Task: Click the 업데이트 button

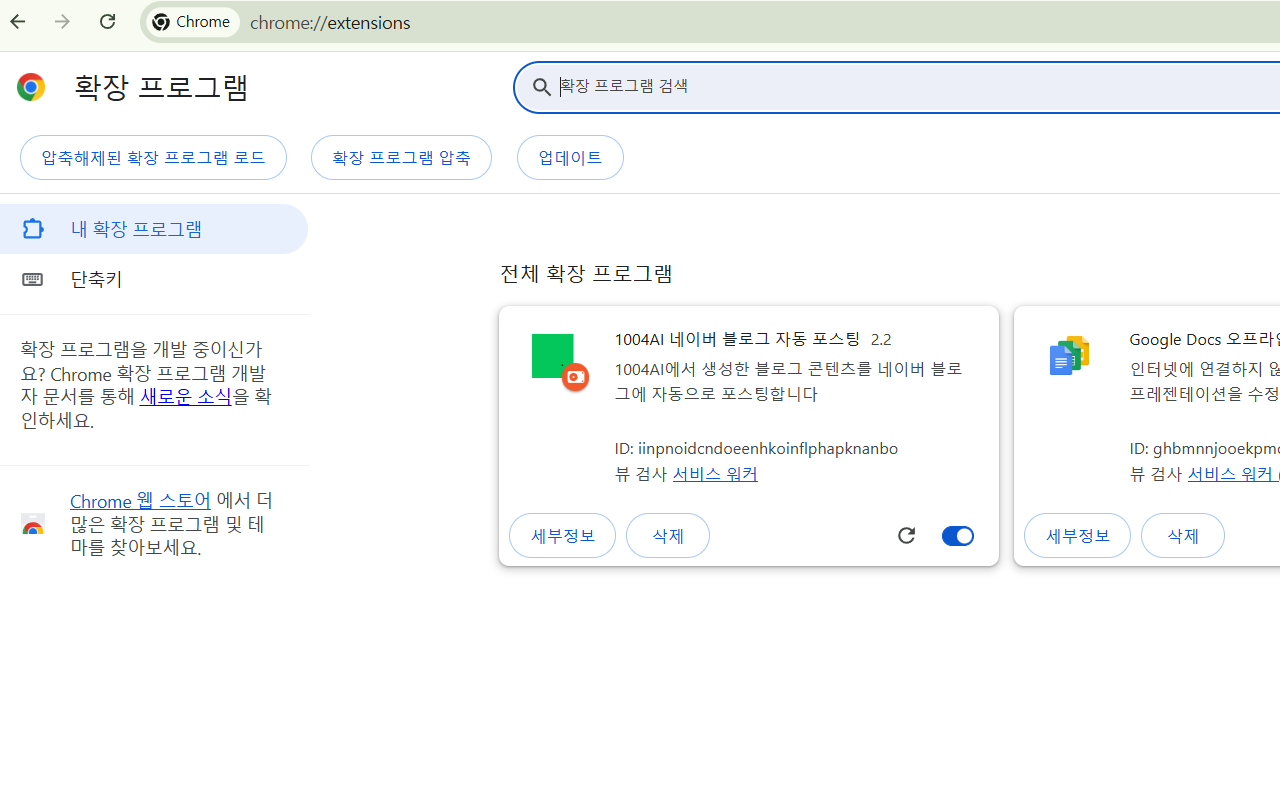Action: click(x=570, y=158)
